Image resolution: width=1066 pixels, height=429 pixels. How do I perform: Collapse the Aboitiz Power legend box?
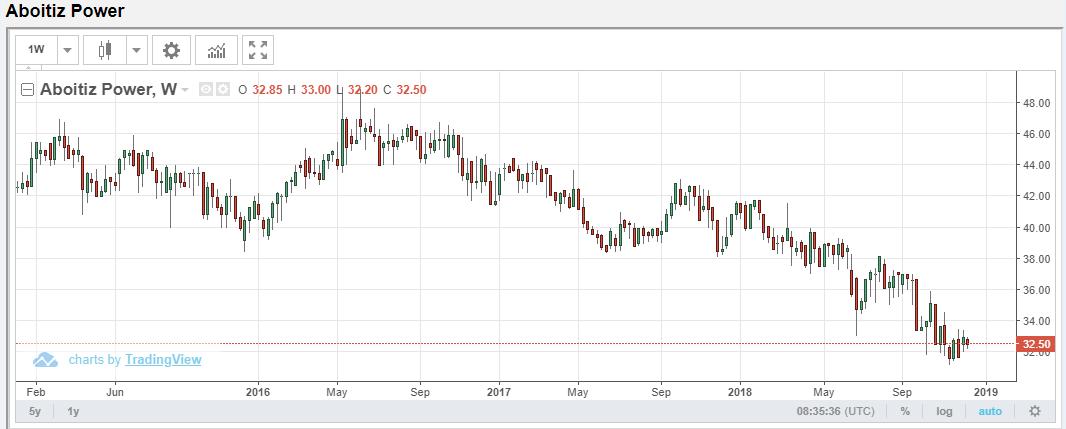(x=28, y=89)
